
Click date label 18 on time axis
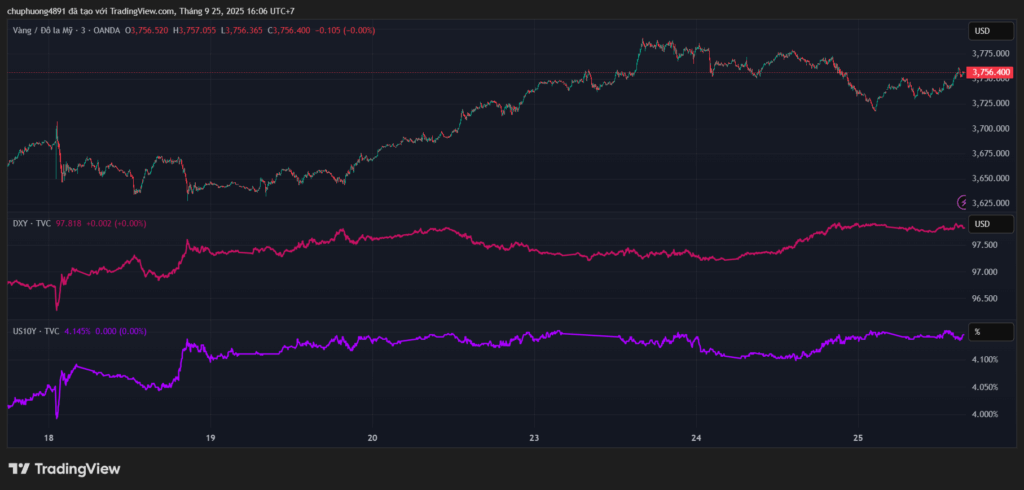(49, 438)
